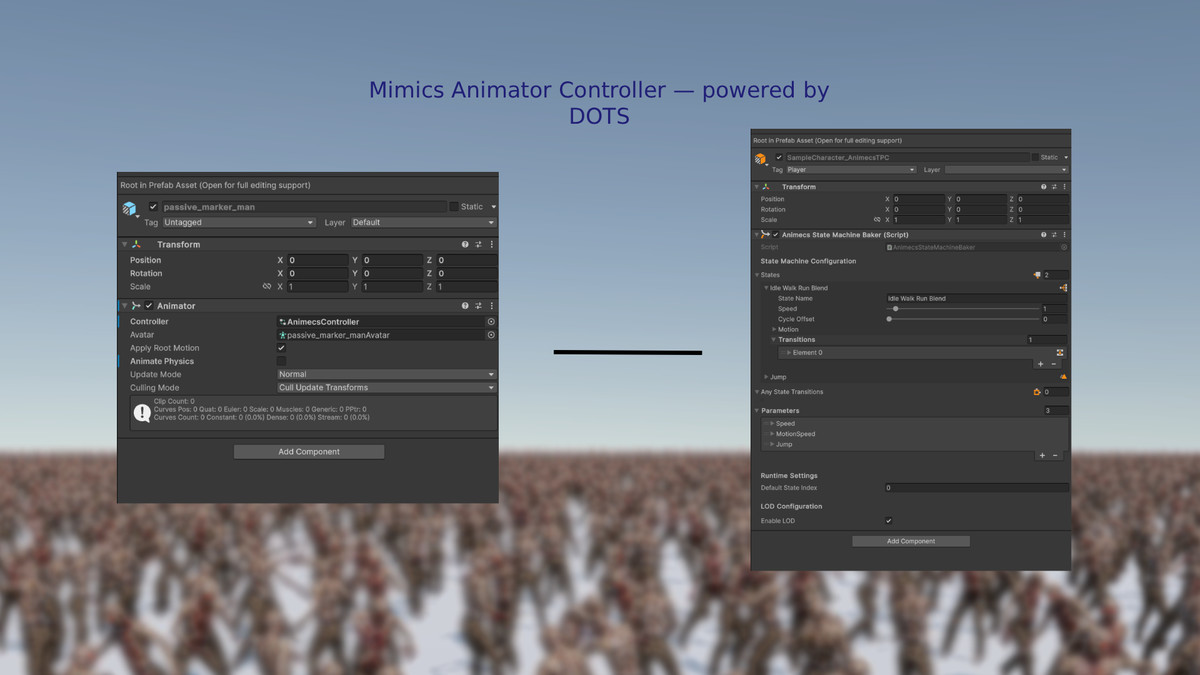
Task: Toggle Static checkbox for passive_marker_man
Action: click(454, 207)
